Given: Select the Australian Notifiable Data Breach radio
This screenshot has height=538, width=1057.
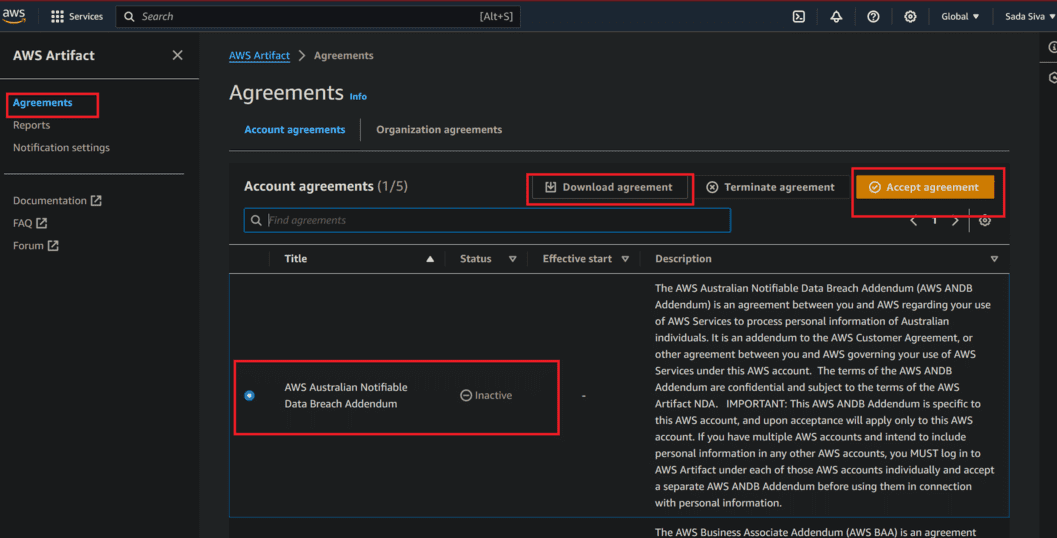Looking at the screenshot, I should 249,395.
